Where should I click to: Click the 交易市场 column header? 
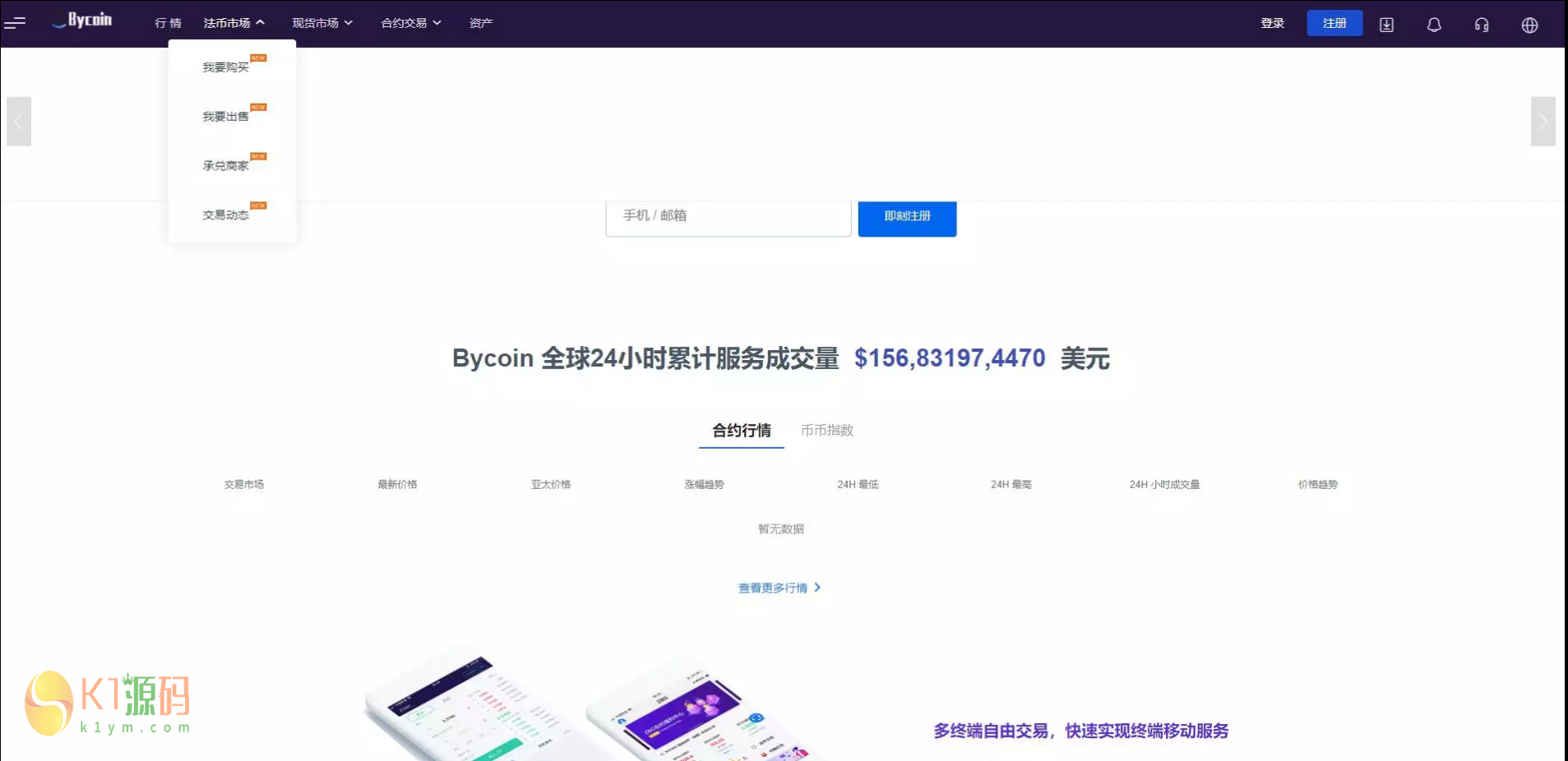[x=244, y=485]
